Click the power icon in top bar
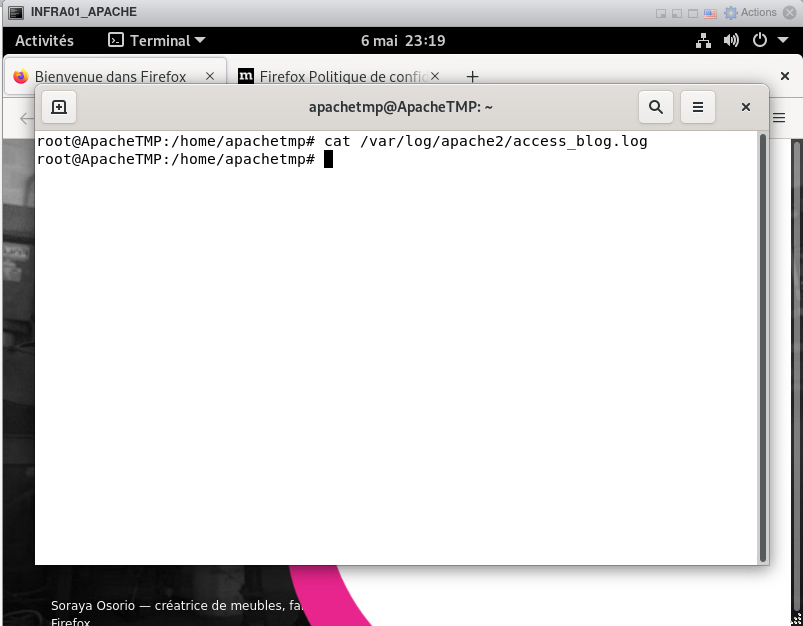The image size is (803, 626). coord(759,41)
